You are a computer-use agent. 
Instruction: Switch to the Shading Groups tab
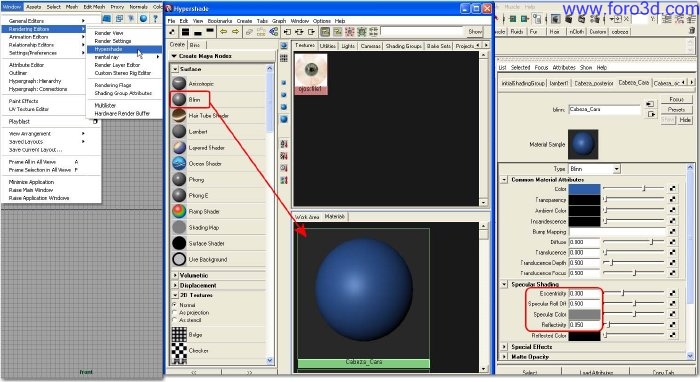pyautogui.click(x=404, y=46)
